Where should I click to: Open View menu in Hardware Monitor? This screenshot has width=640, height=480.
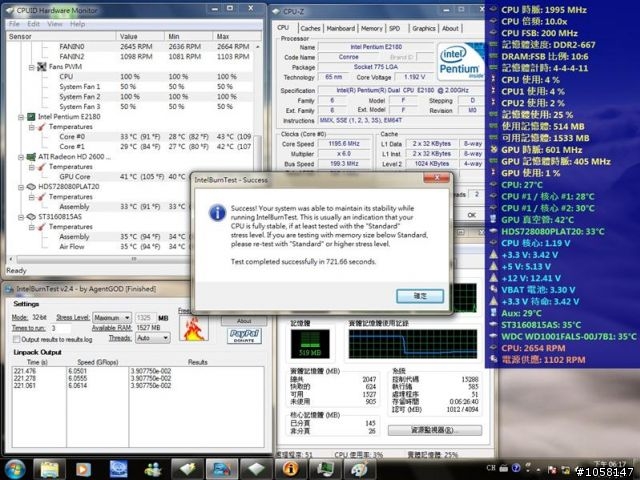pos(55,24)
